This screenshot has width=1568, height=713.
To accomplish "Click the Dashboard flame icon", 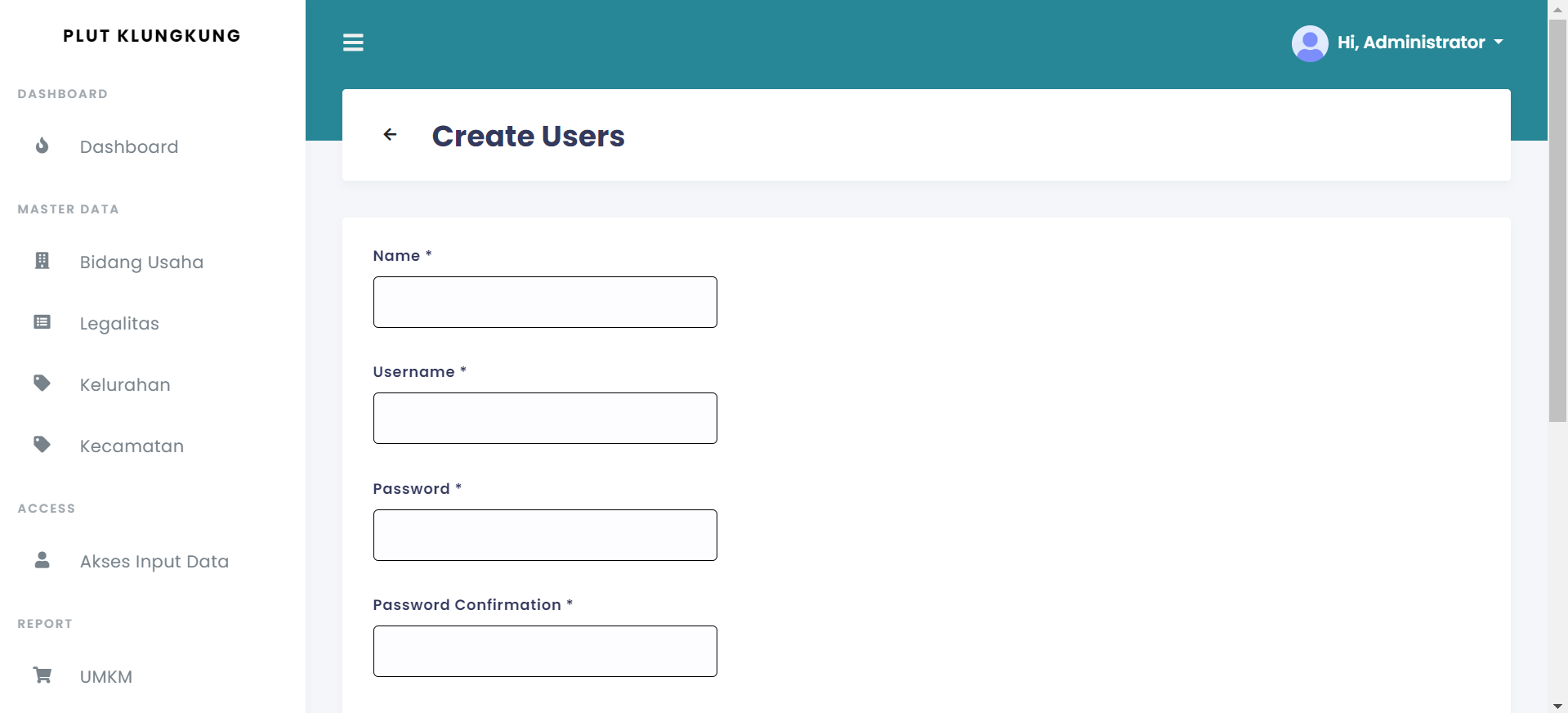I will click(42, 146).
